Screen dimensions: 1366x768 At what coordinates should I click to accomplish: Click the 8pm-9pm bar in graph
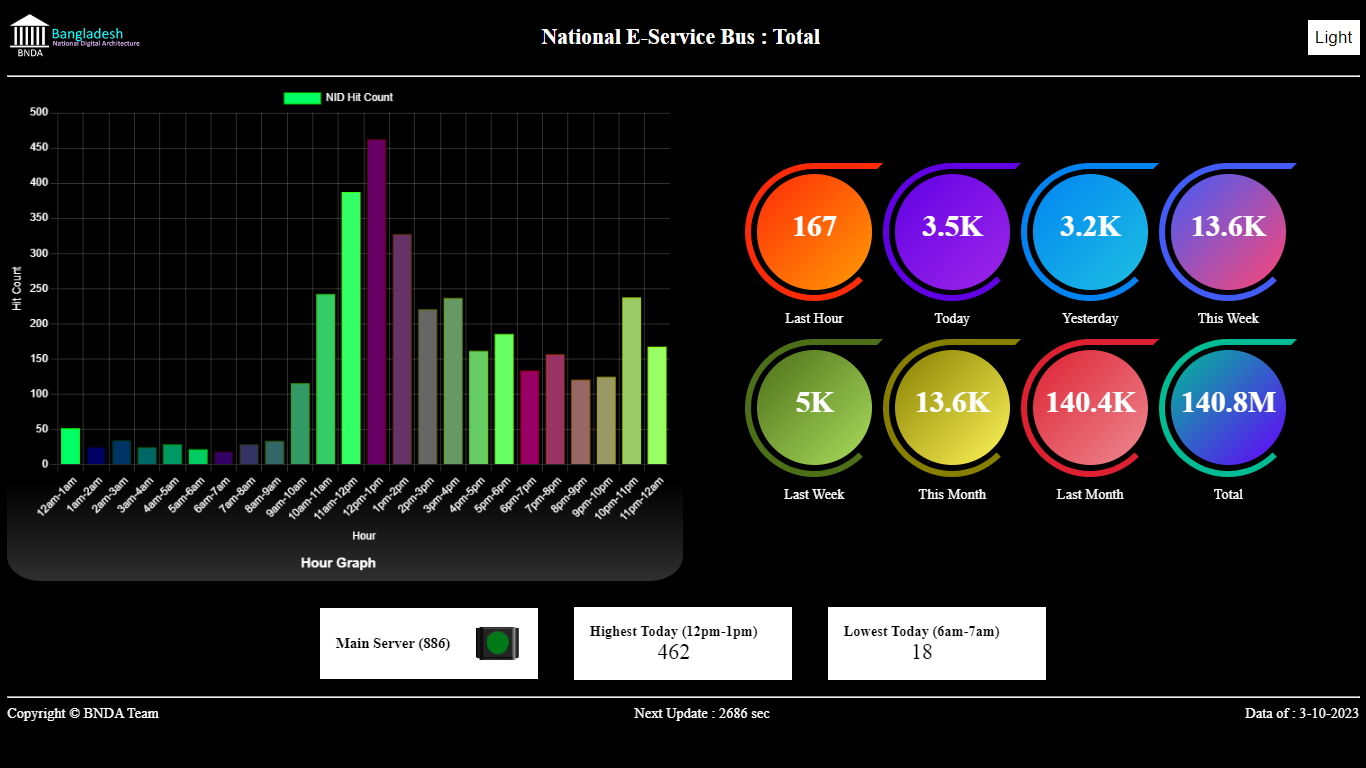coord(580,422)
